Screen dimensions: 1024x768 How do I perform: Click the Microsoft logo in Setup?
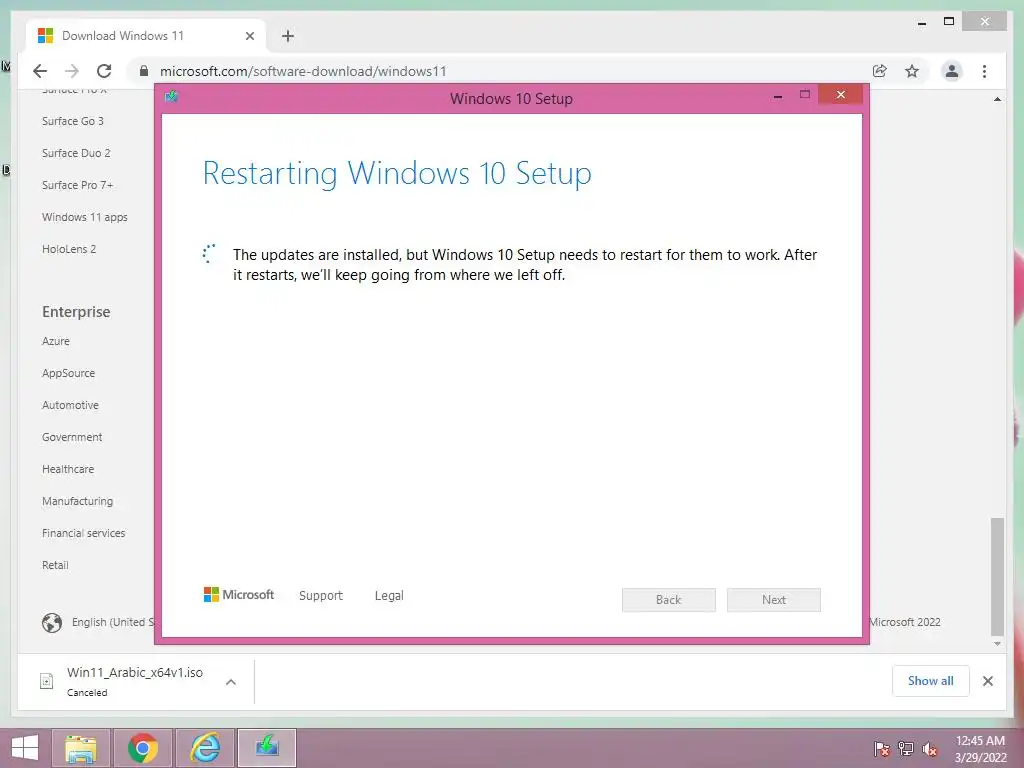(238, 595)
